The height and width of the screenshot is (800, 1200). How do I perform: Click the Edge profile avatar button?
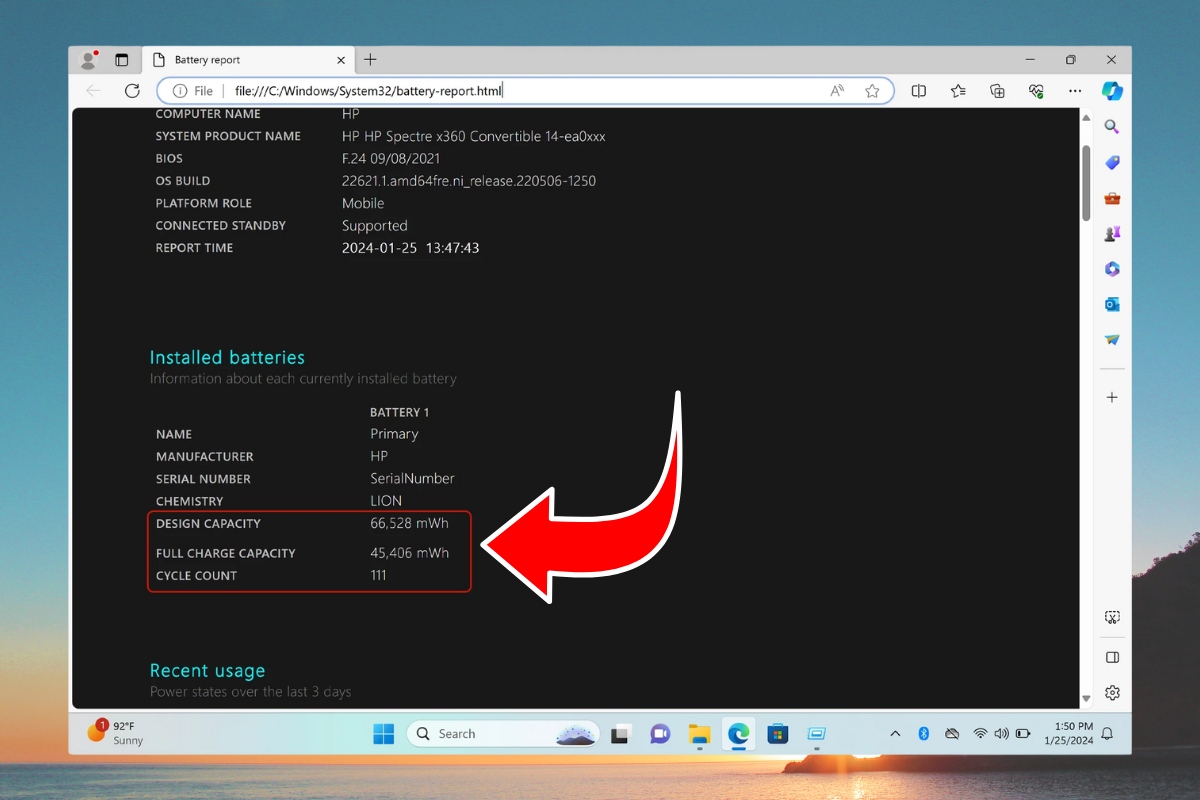(x=89, y=60)
